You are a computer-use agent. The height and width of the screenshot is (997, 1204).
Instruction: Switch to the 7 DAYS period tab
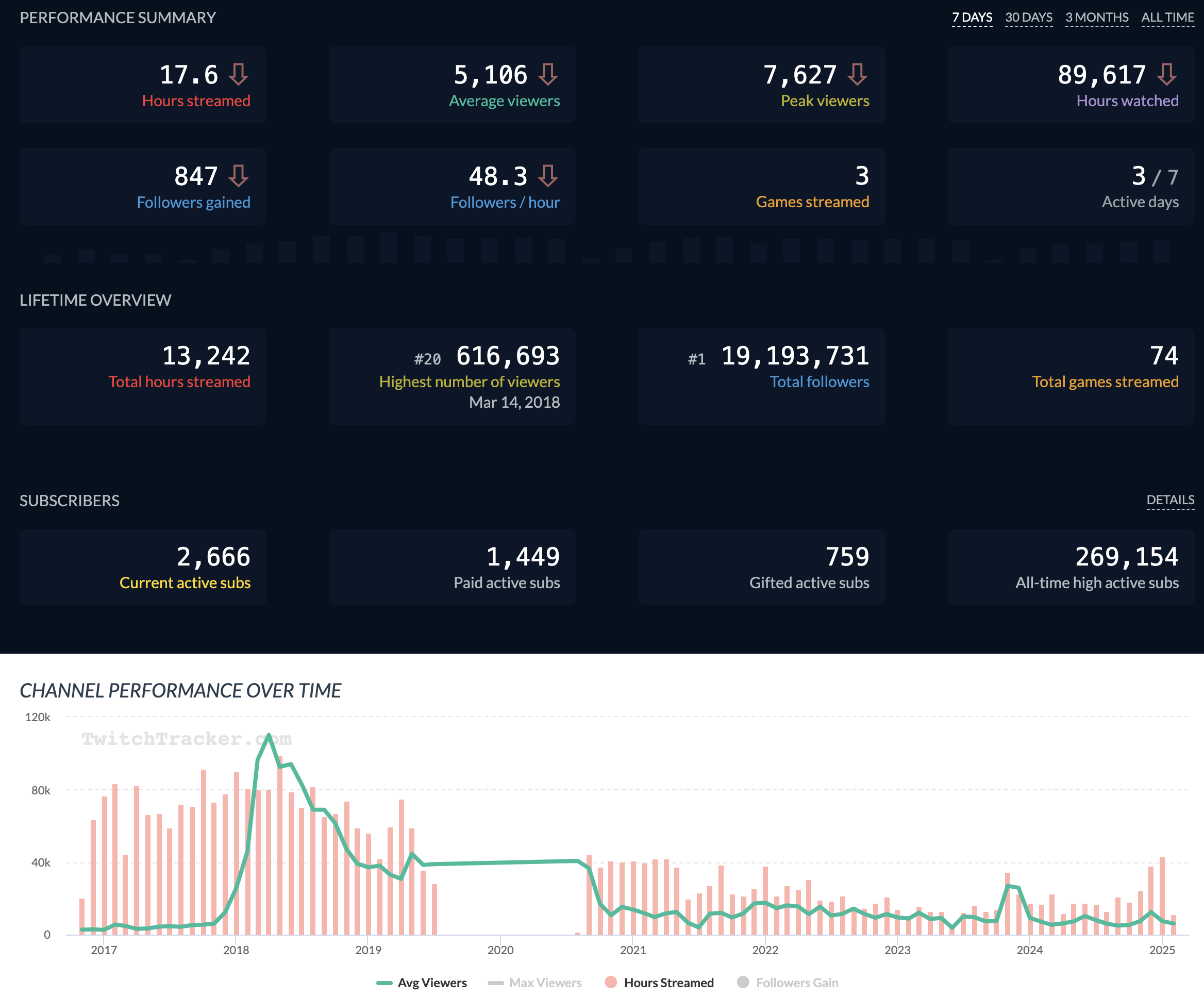tap(972, 18)
